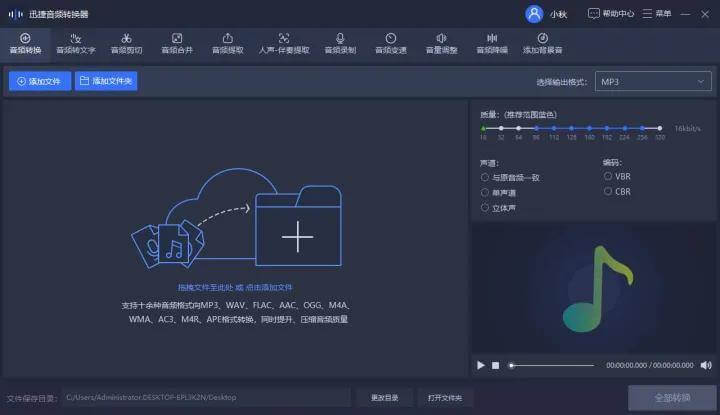
Task: Open the 音频提取 audio extraction tool
Action: tap(227, 44)
